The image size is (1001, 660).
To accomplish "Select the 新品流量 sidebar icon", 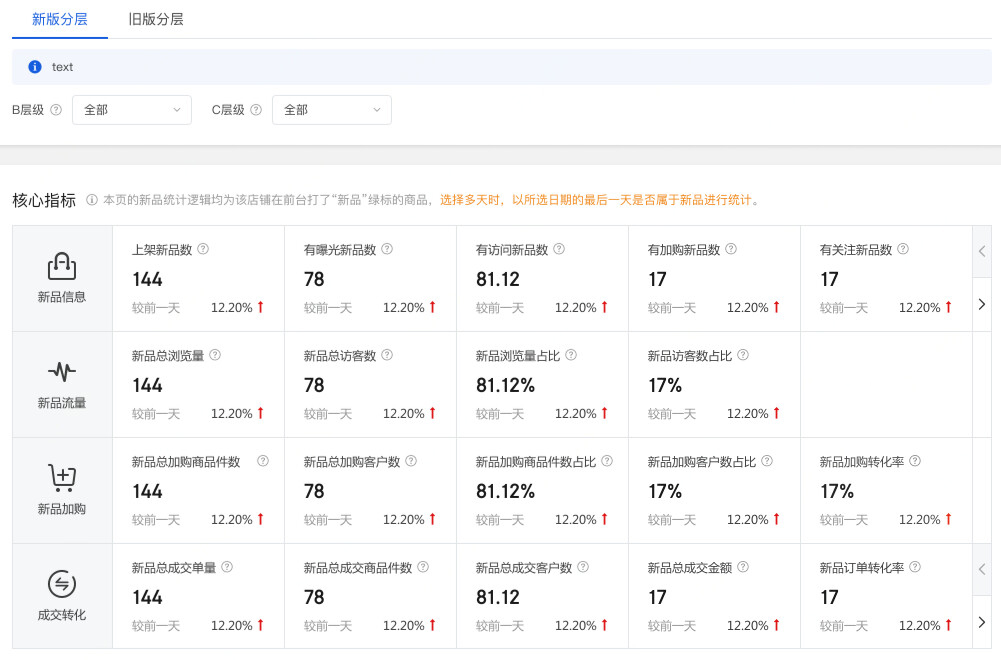I will (x=61, y=372).
